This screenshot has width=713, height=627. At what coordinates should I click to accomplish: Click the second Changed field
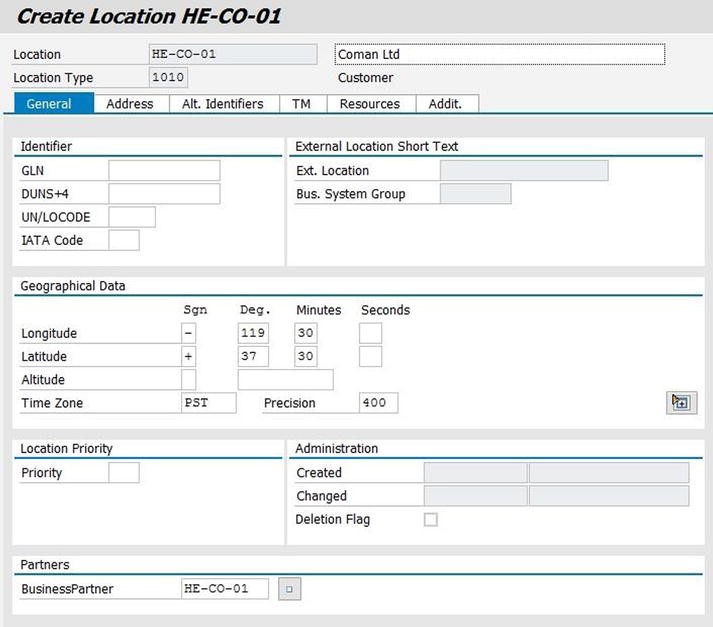pyautogui.click(x=609, y=496)
